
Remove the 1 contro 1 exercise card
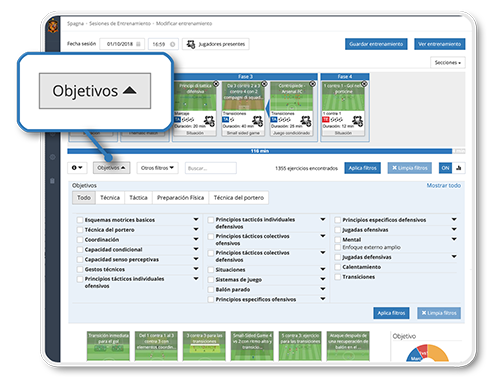point(364,84)
